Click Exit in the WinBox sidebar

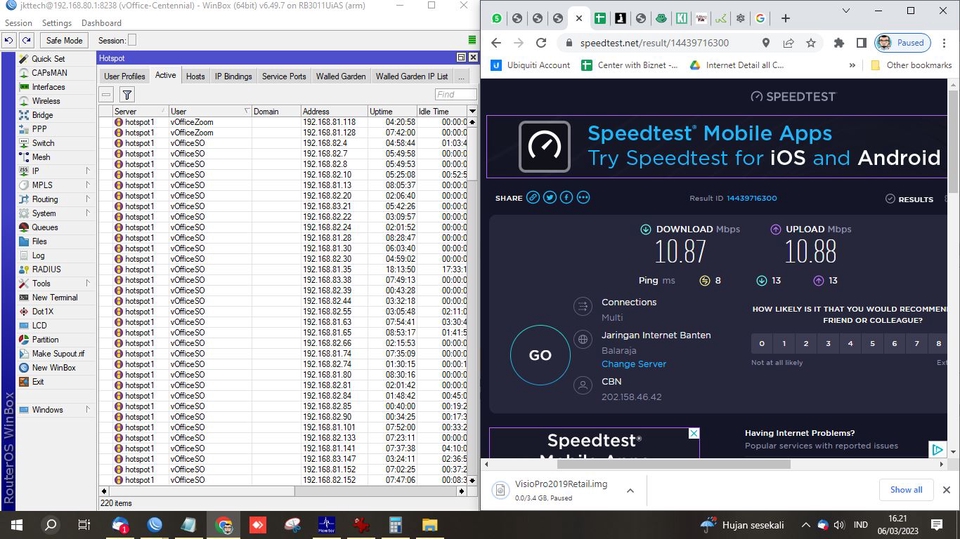38,382
